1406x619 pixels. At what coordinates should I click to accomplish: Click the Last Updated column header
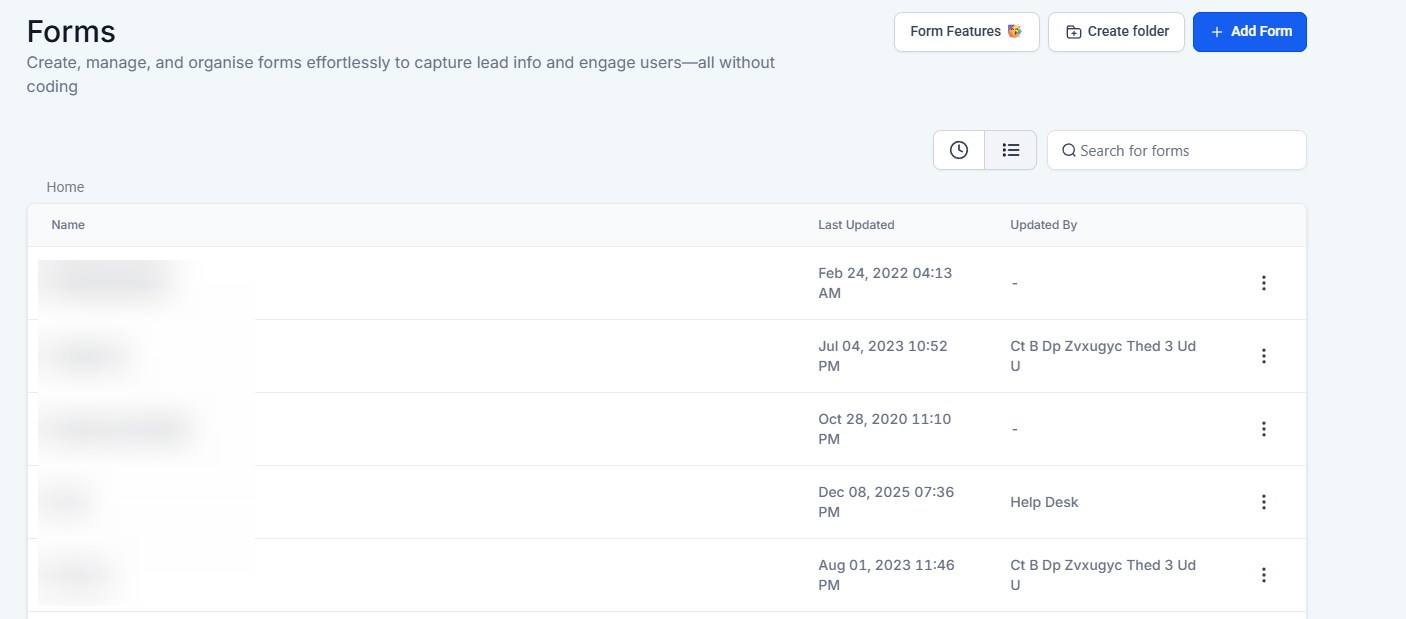coord(856,225)
